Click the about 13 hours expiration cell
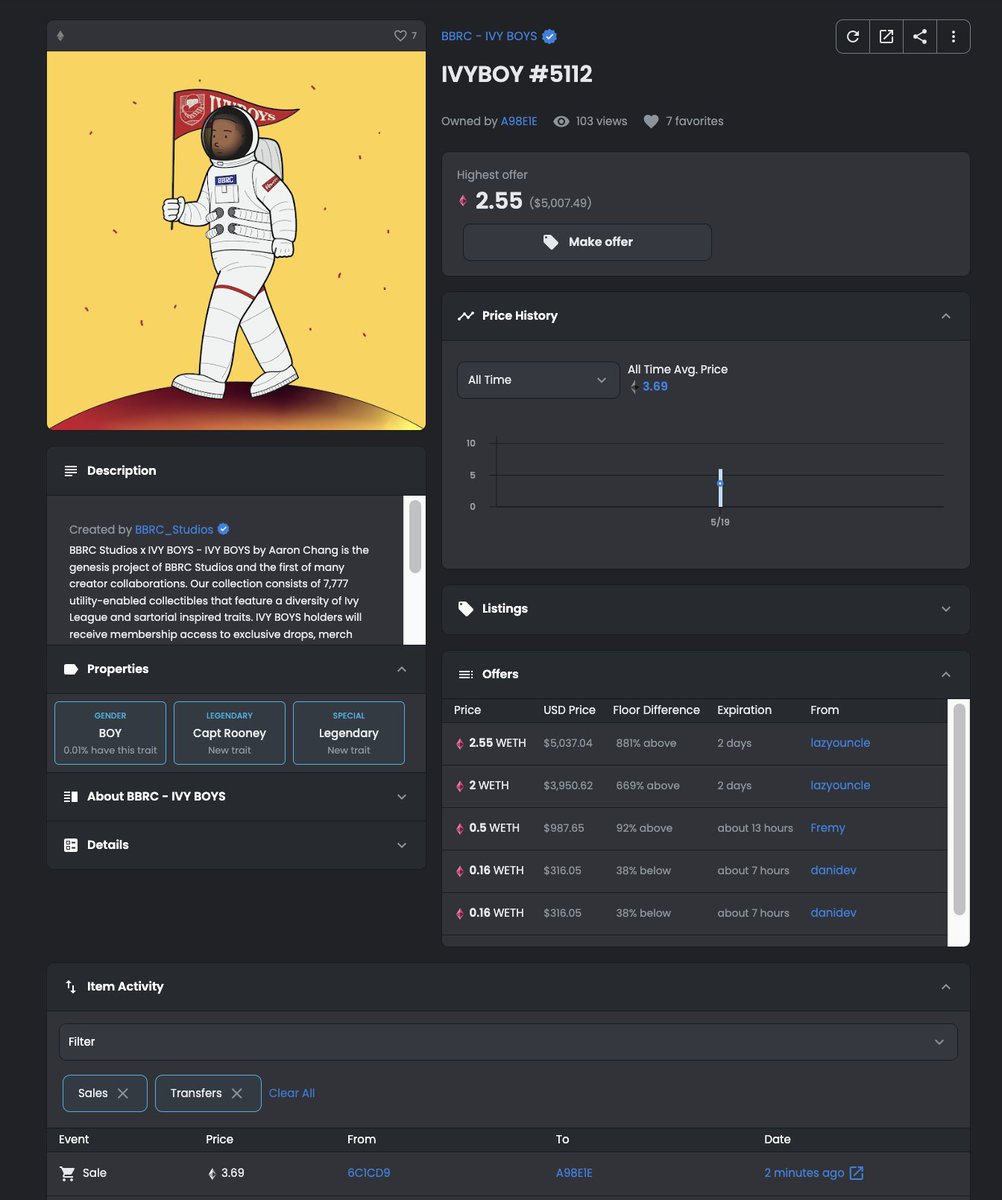Screen dimensions: 1002x1200 [755, 828]
